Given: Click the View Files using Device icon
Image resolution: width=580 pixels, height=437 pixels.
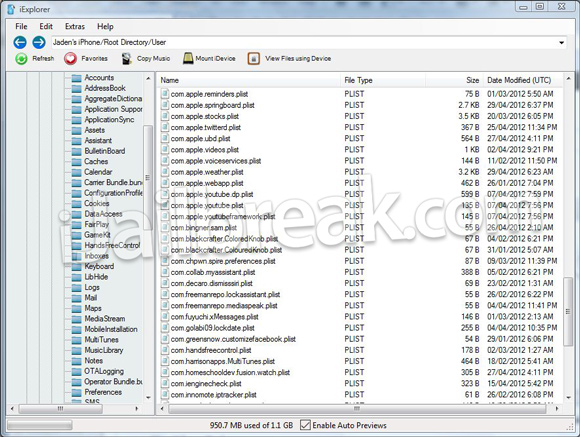Looking at the screenshot, I should pyautogui.click(x=254, y=58).
